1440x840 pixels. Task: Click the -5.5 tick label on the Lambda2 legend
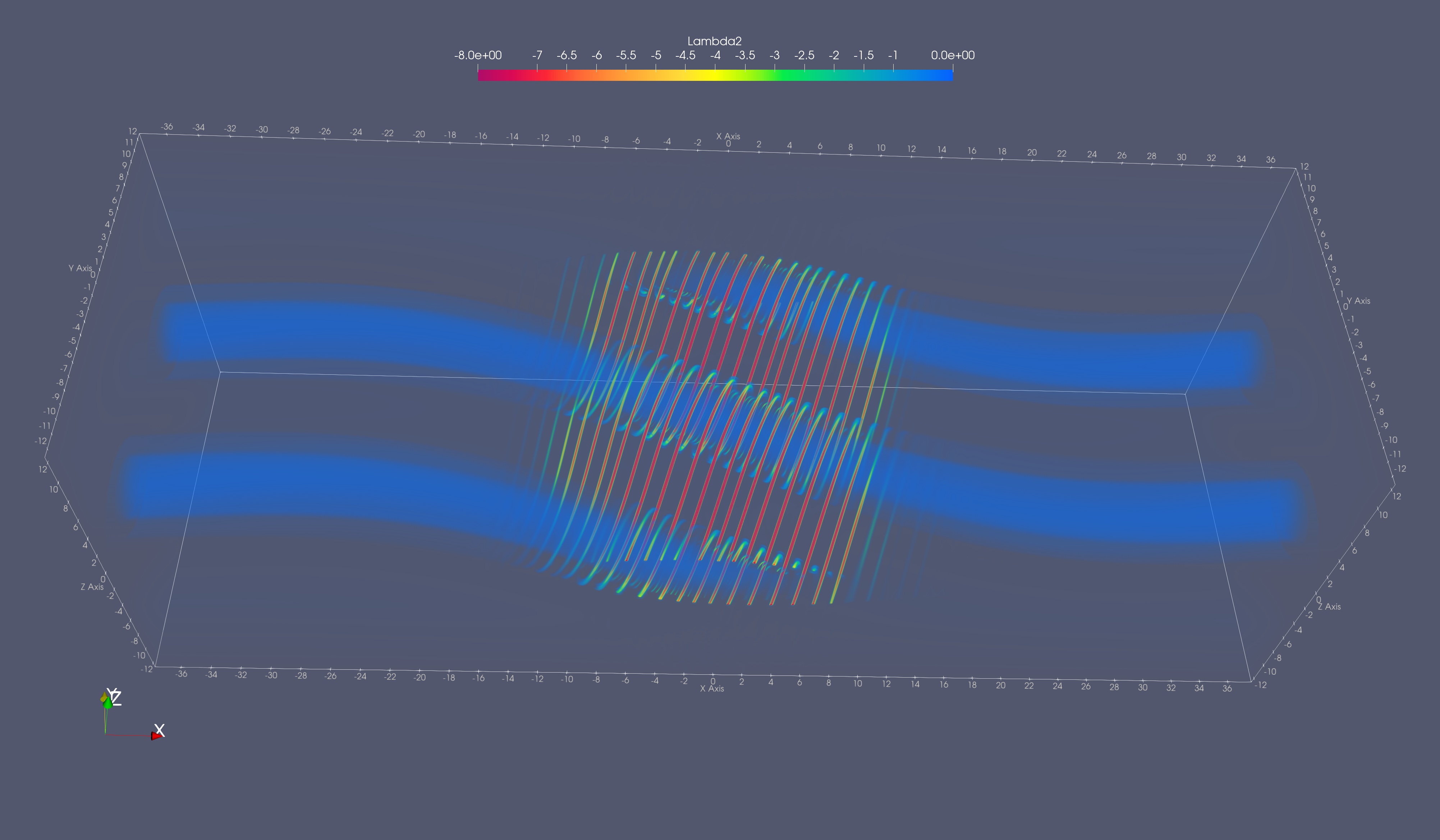click(626, 55)
